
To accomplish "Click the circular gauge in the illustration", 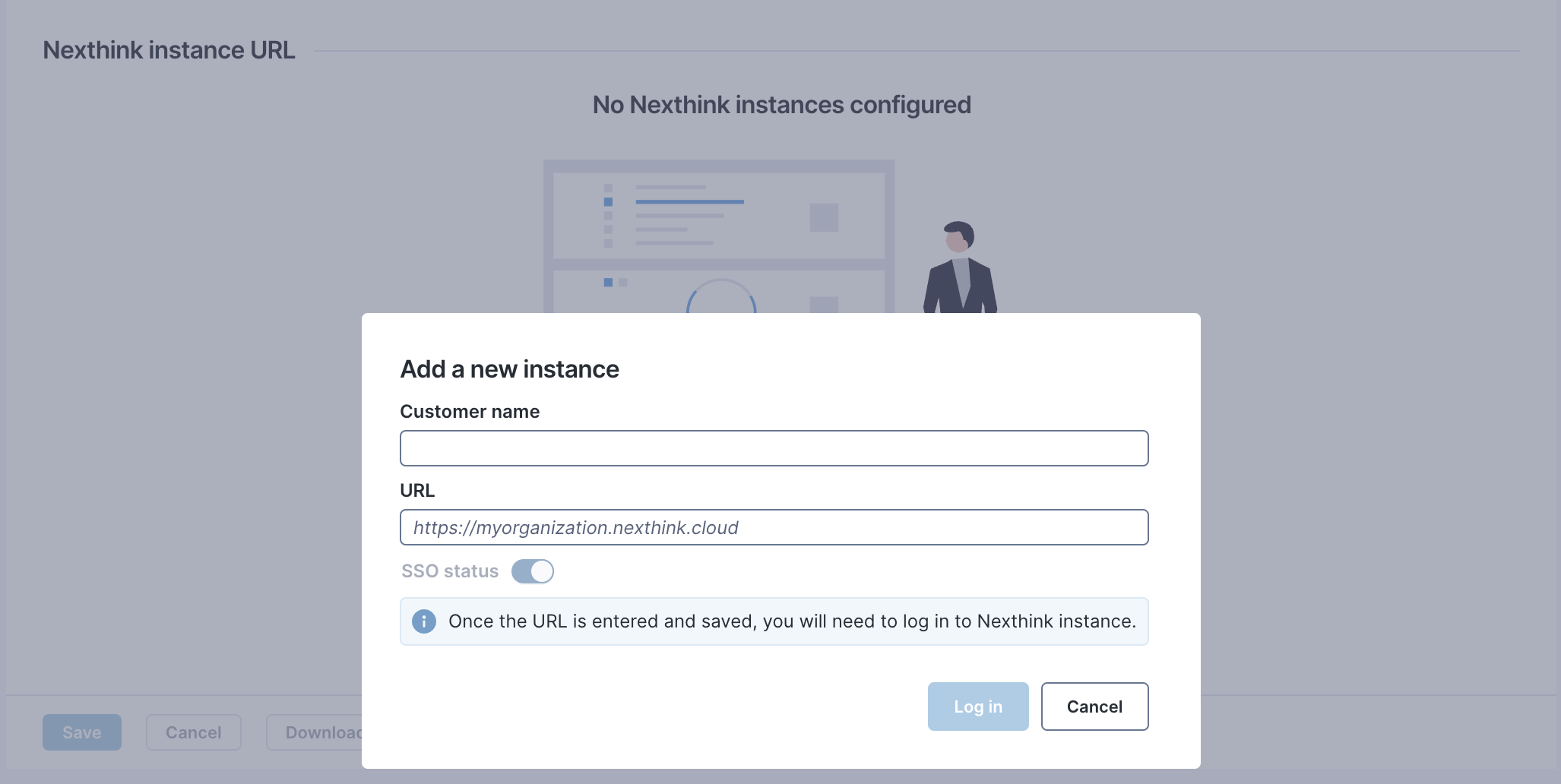I will [720, 298].
